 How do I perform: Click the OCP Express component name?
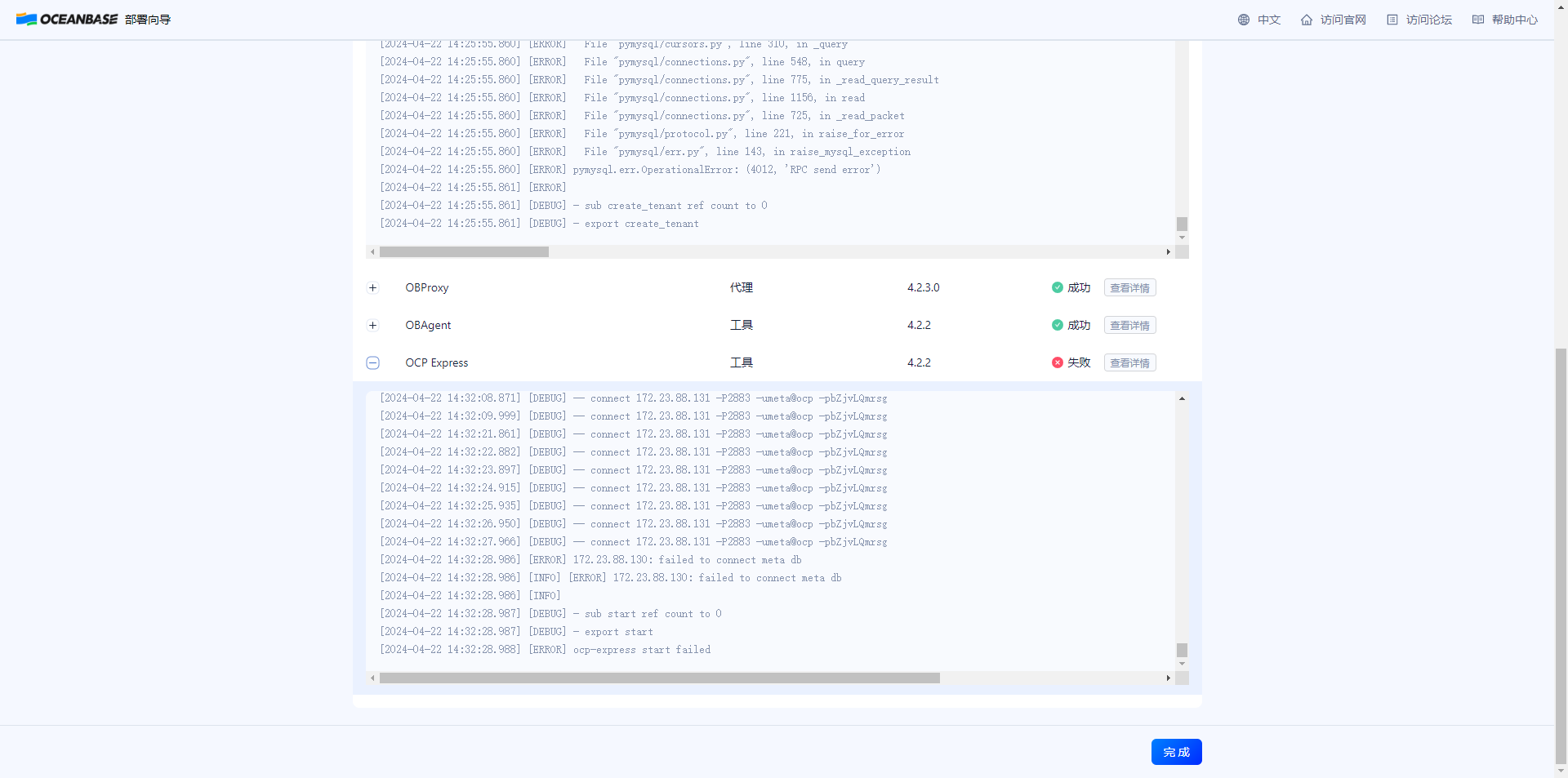(x=437, y=362)
